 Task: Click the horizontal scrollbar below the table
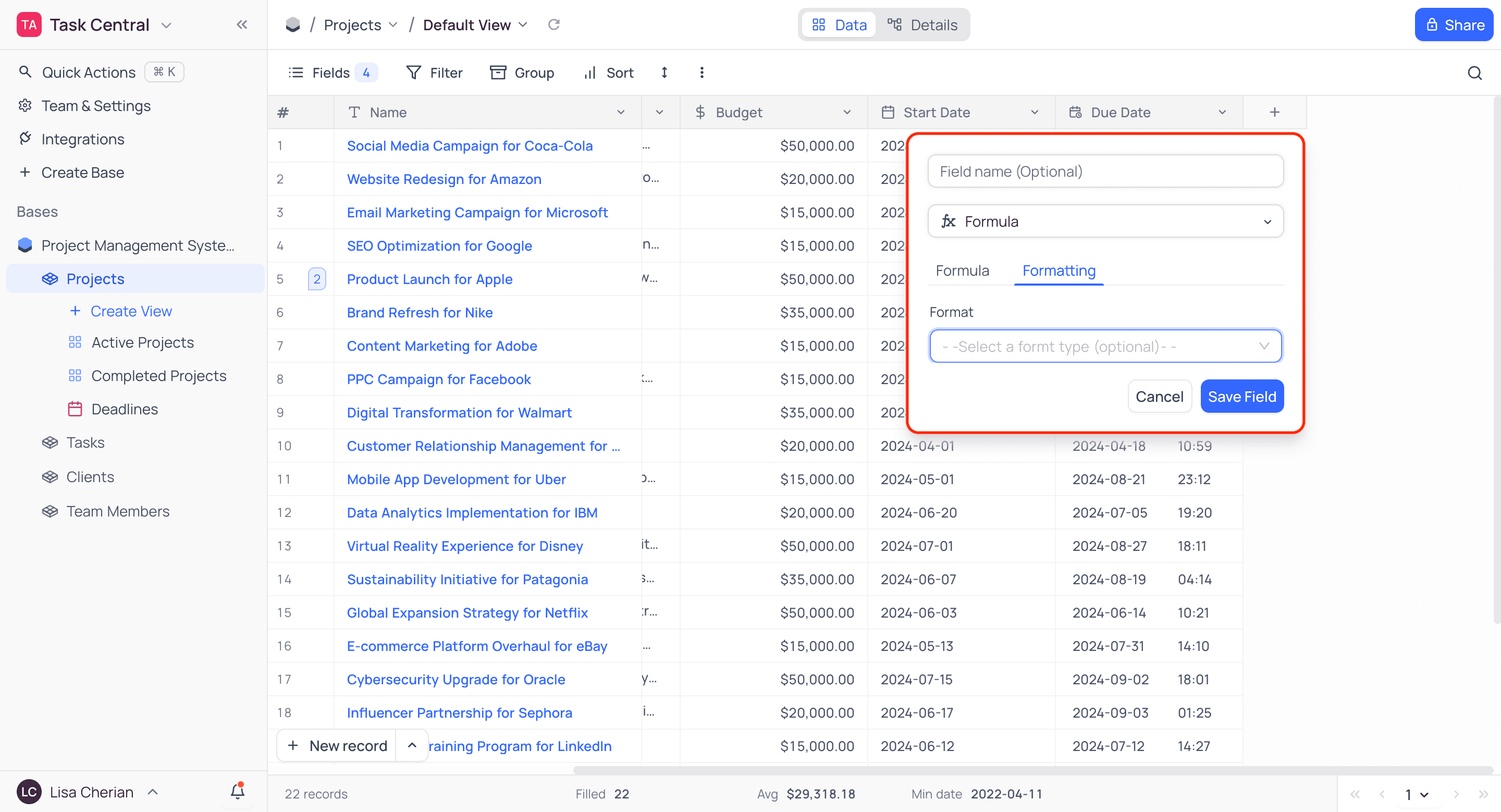coord(1031,770)
